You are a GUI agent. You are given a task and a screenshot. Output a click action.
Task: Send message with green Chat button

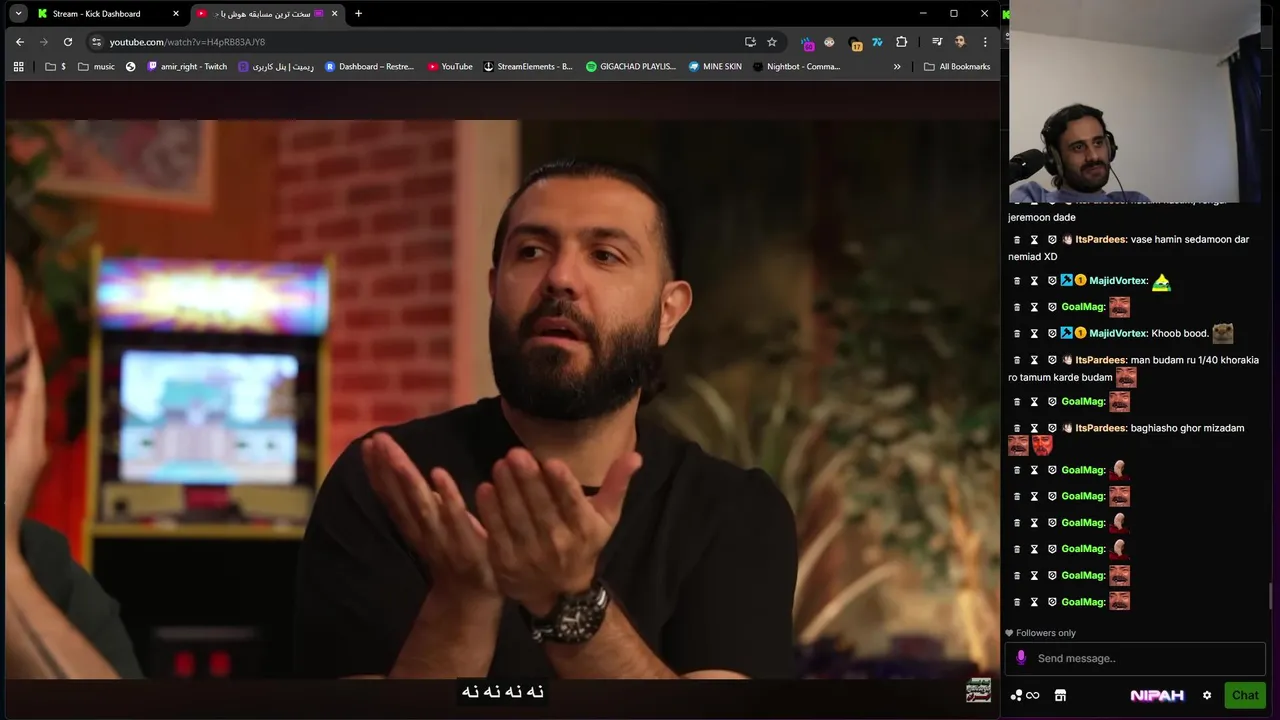pyautogui.click(x=1245, y=695)
